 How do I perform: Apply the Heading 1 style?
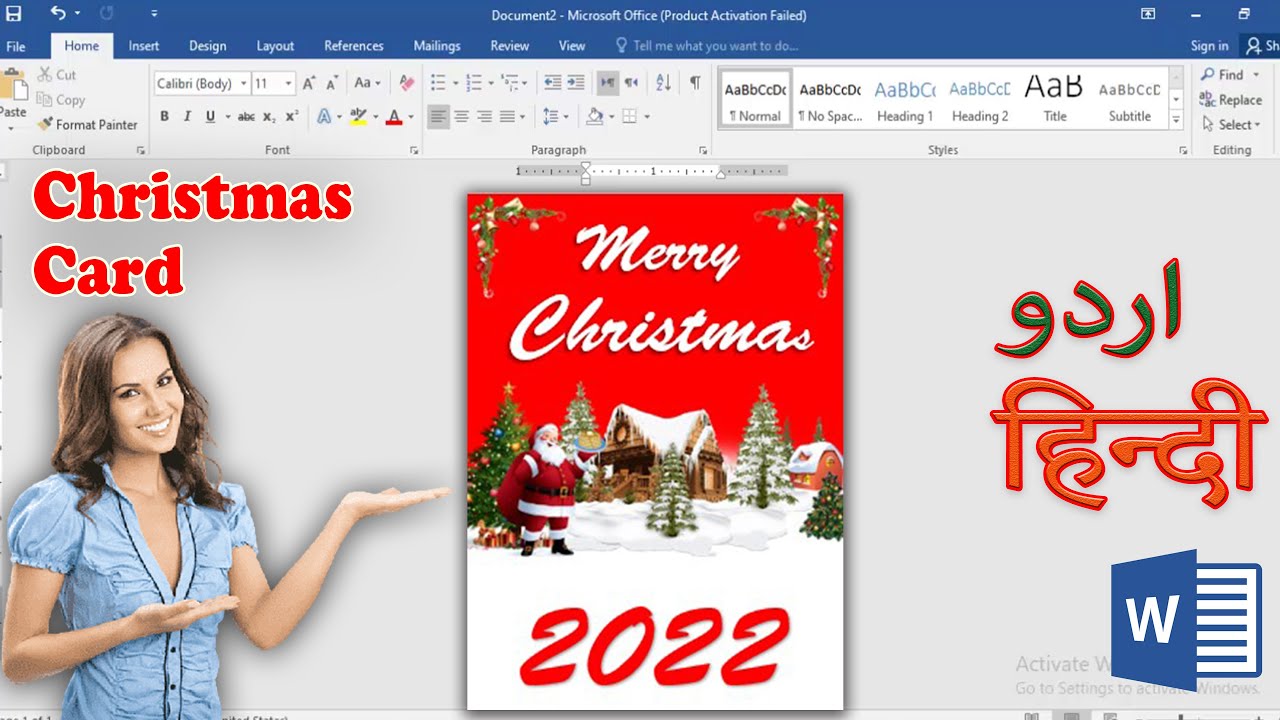click(x=905, y=99)
